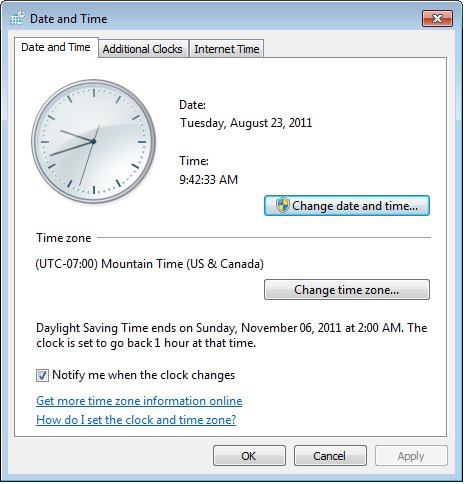
Task: Click the Date and Time title bar icon
Action: (x=17, y=18)
